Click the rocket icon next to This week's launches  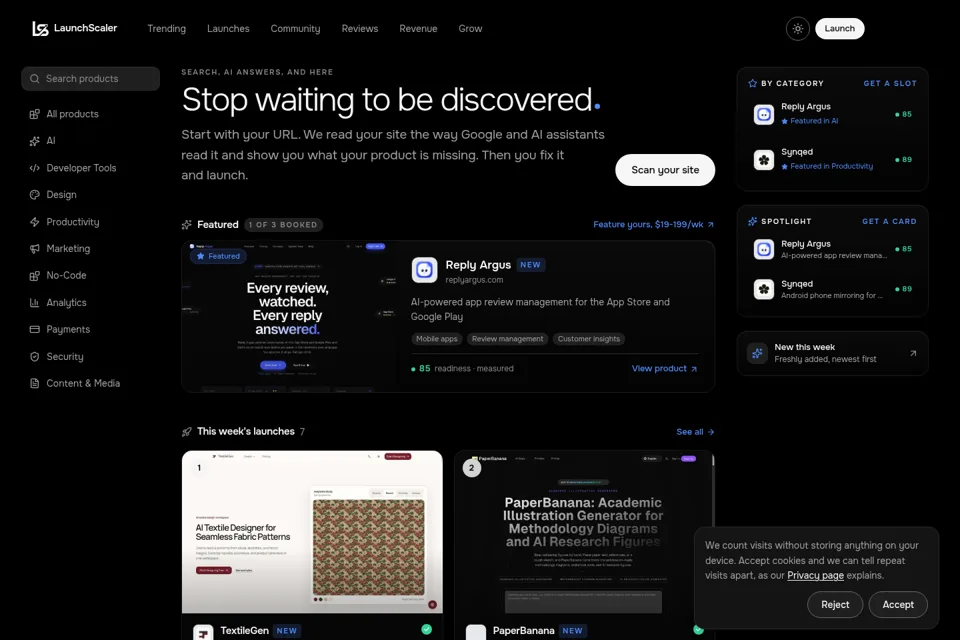[187, 432]
